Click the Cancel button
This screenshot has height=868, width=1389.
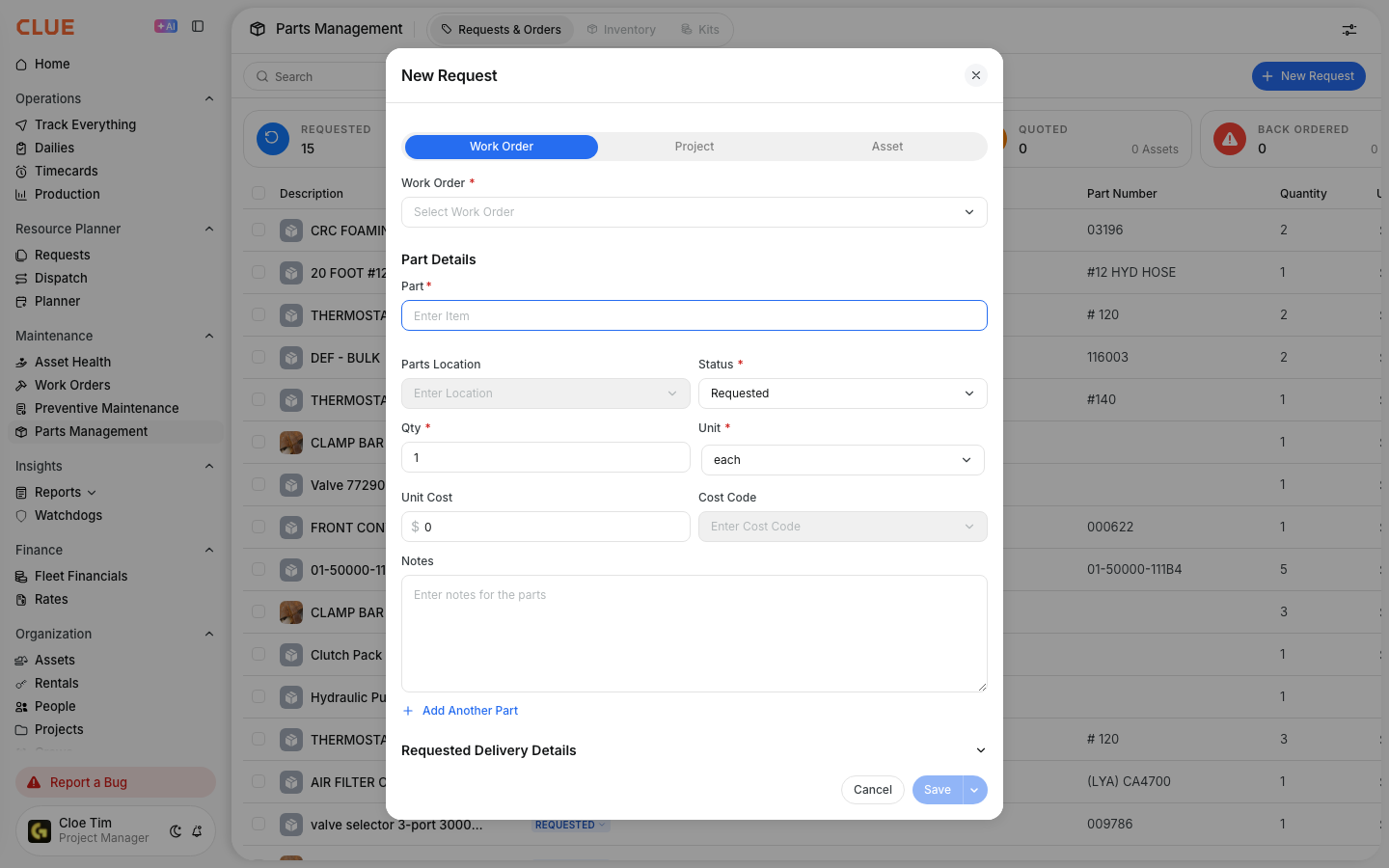(x=873, y=790)
